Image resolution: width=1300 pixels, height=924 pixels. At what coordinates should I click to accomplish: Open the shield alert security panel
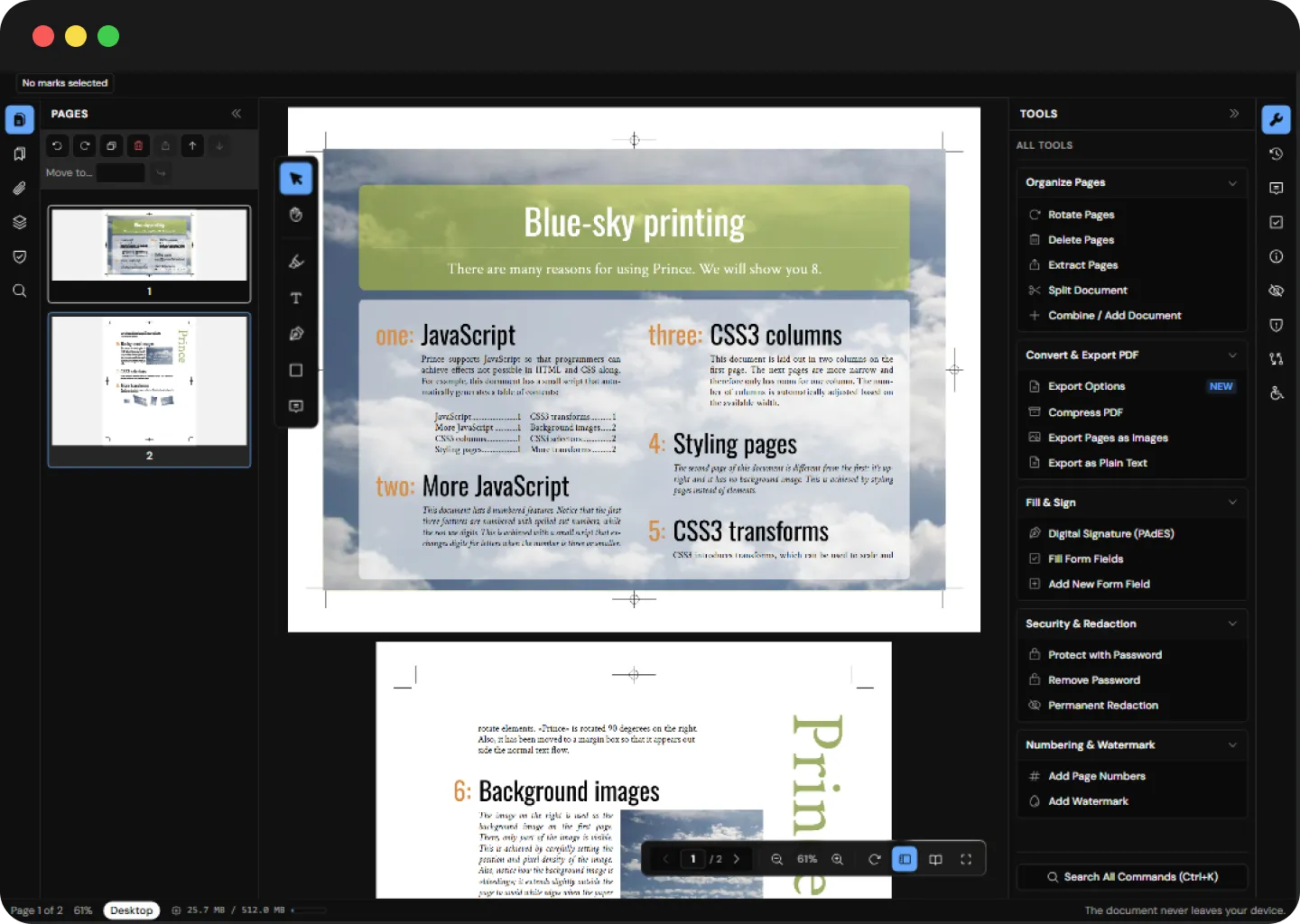1277,325
